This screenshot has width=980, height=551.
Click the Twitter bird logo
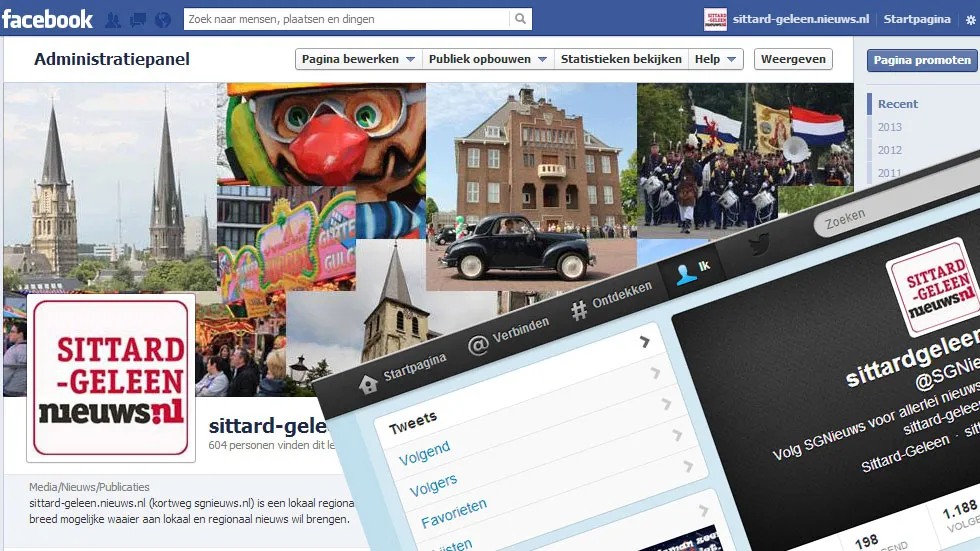759,244
